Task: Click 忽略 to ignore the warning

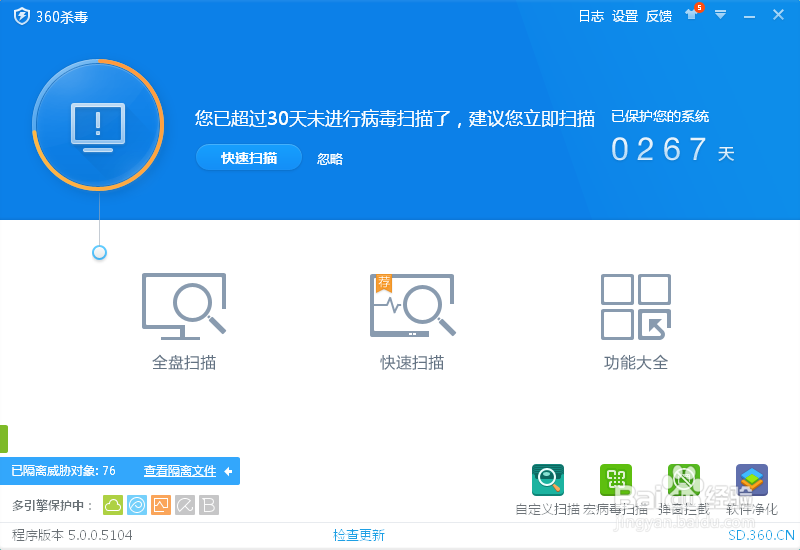Action: [330, 159]
